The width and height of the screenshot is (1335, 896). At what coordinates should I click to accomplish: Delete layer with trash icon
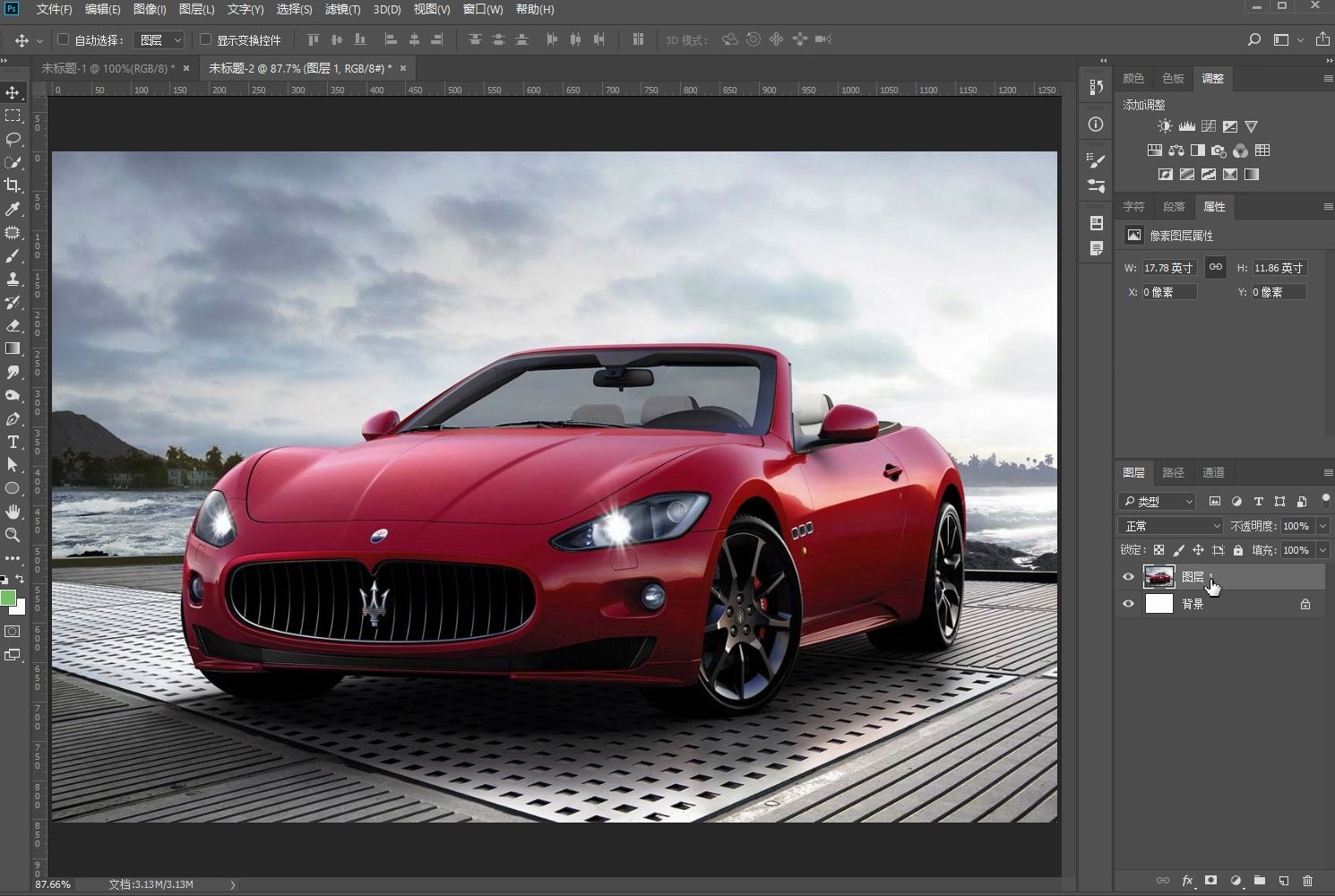[x=1307, y=881]
